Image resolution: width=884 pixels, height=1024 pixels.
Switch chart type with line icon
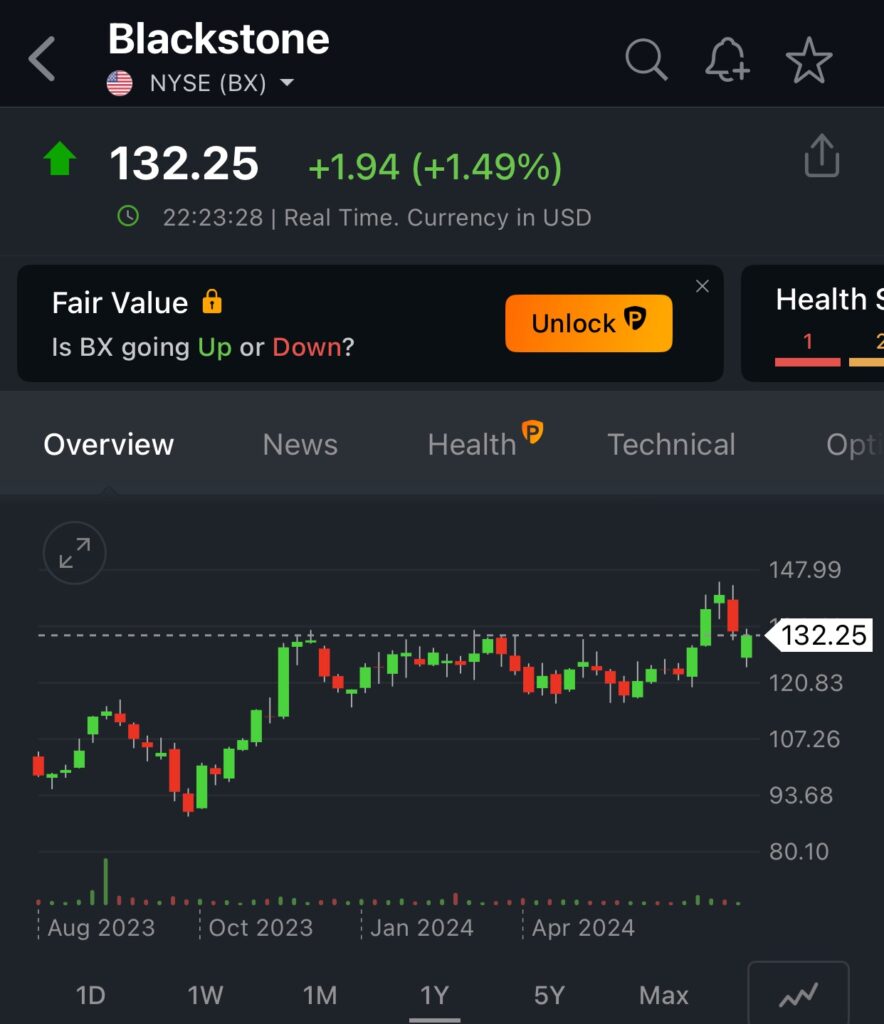[x=798, y=995]
